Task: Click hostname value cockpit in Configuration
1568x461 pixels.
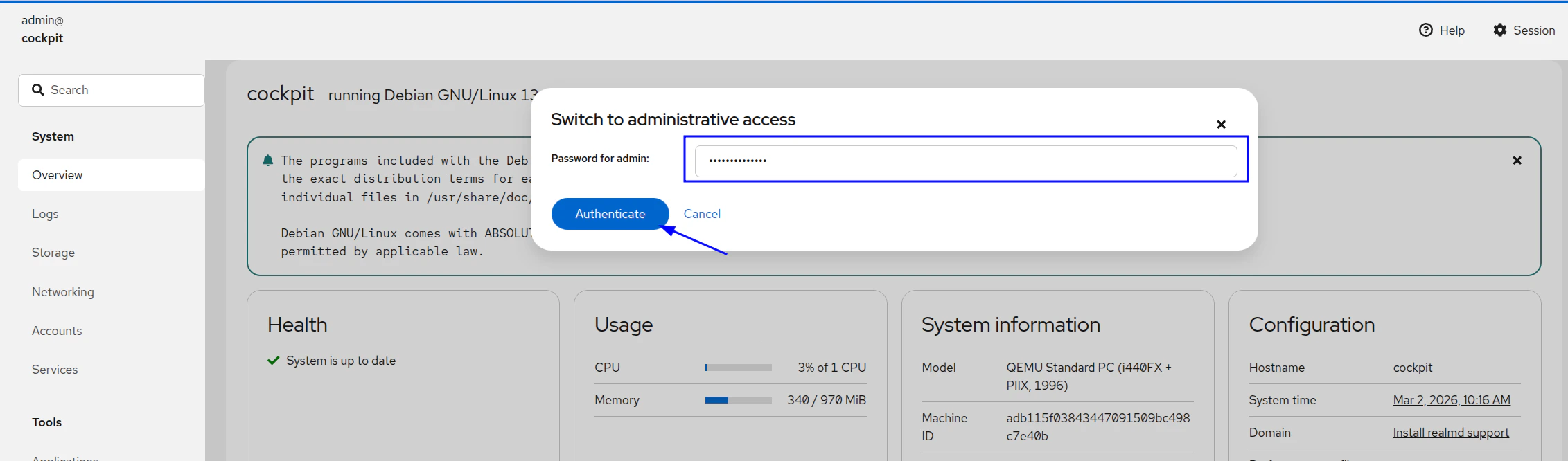Action: coord(1413,368)
